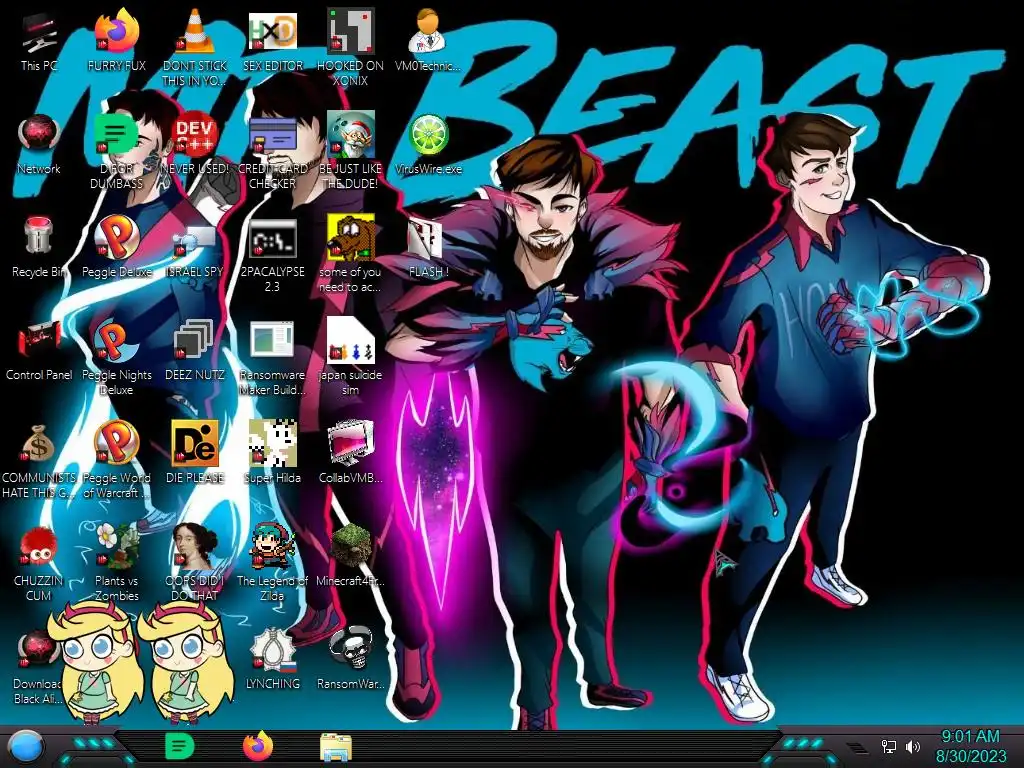
Task: Open the This PC desktop icon
Action: (39, 33)
